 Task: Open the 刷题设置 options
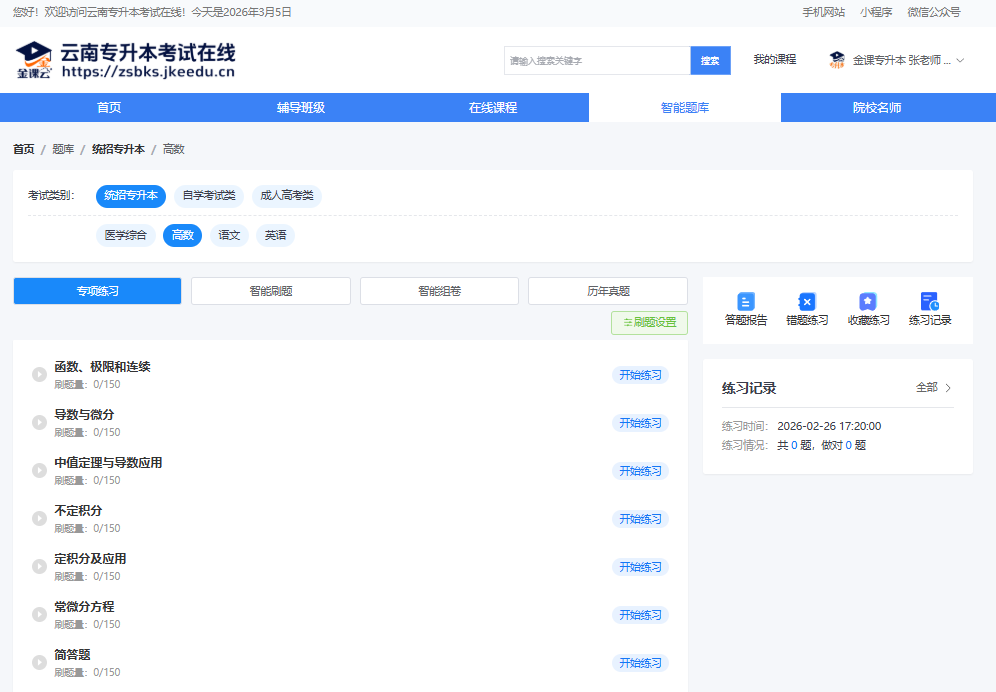click(x=649, y=323)
